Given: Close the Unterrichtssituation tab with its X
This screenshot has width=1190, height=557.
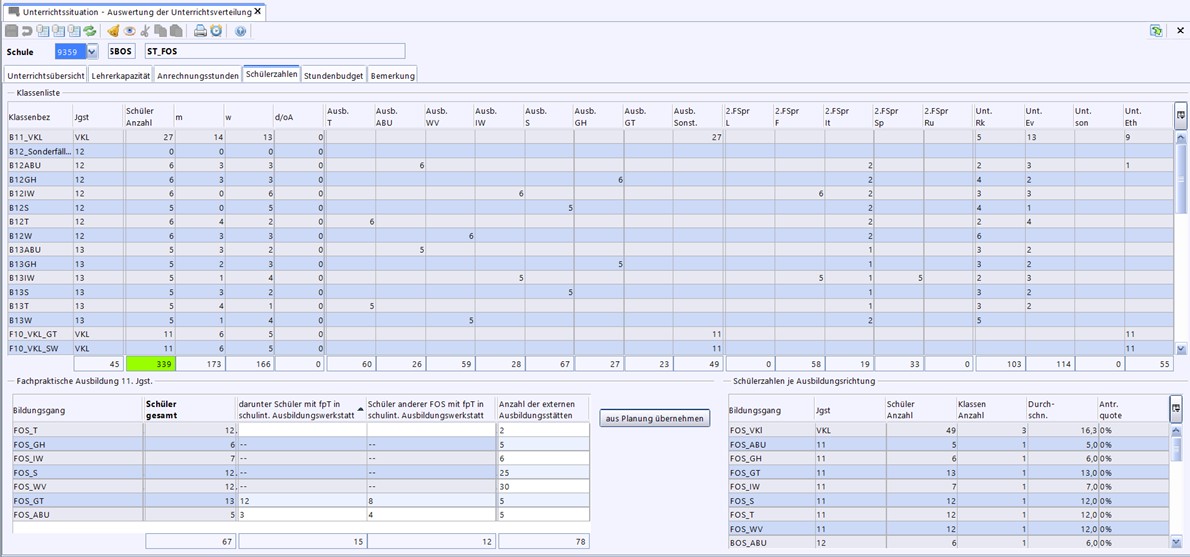Looking at the screenshot, I should pos(257,11).
